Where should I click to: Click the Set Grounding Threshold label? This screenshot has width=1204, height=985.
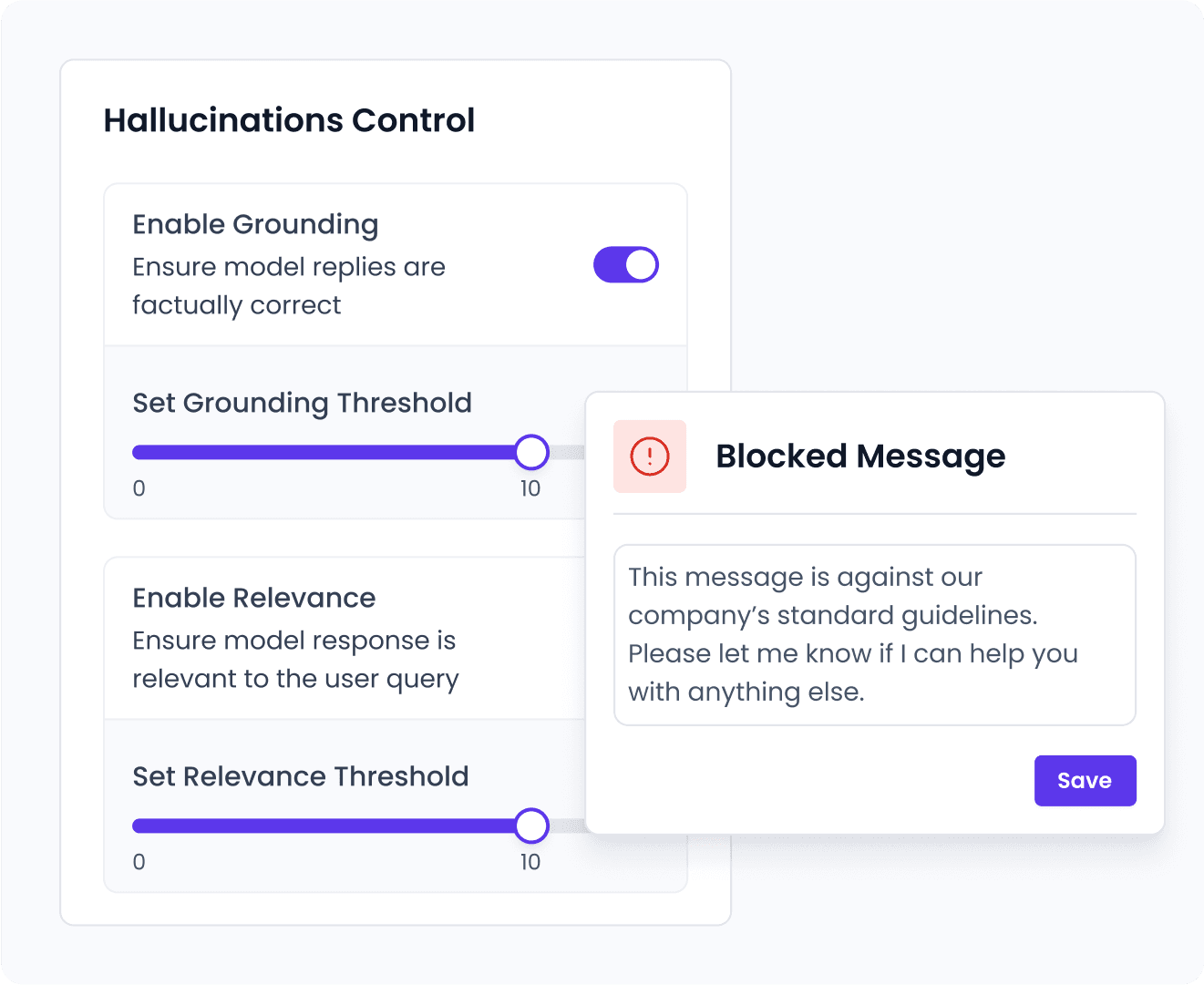(x=302, y=403)
